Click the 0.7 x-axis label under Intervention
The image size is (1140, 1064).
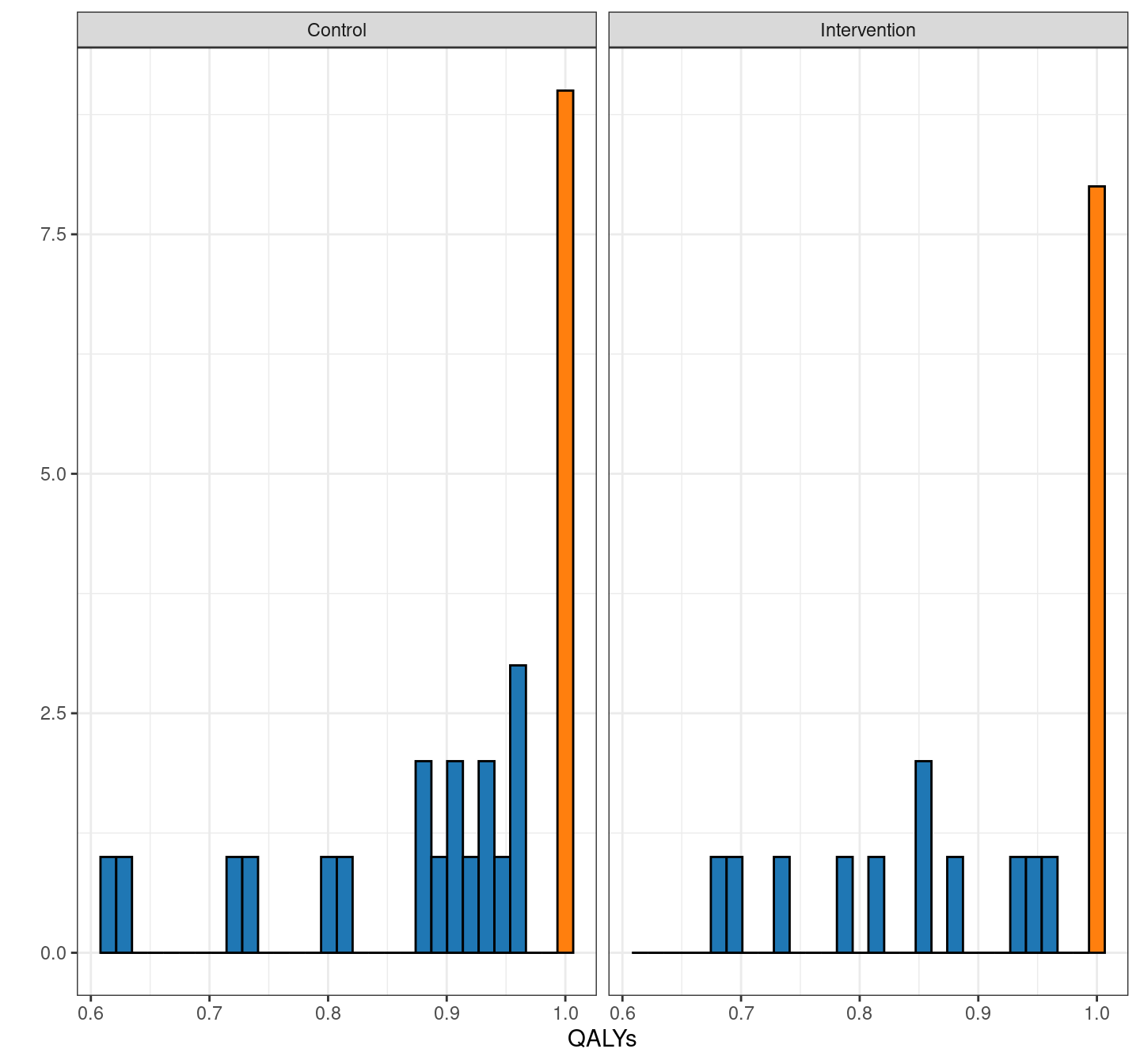point(741,1013)
